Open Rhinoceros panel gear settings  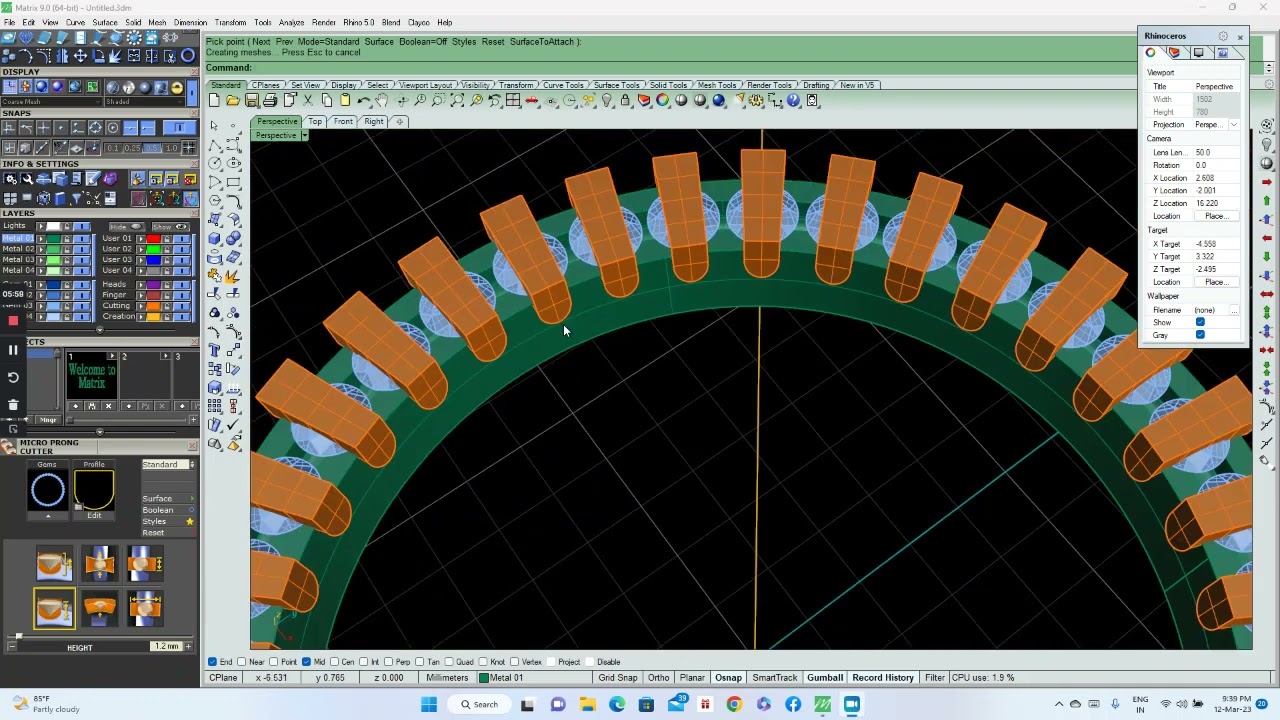click(1222, 36)
